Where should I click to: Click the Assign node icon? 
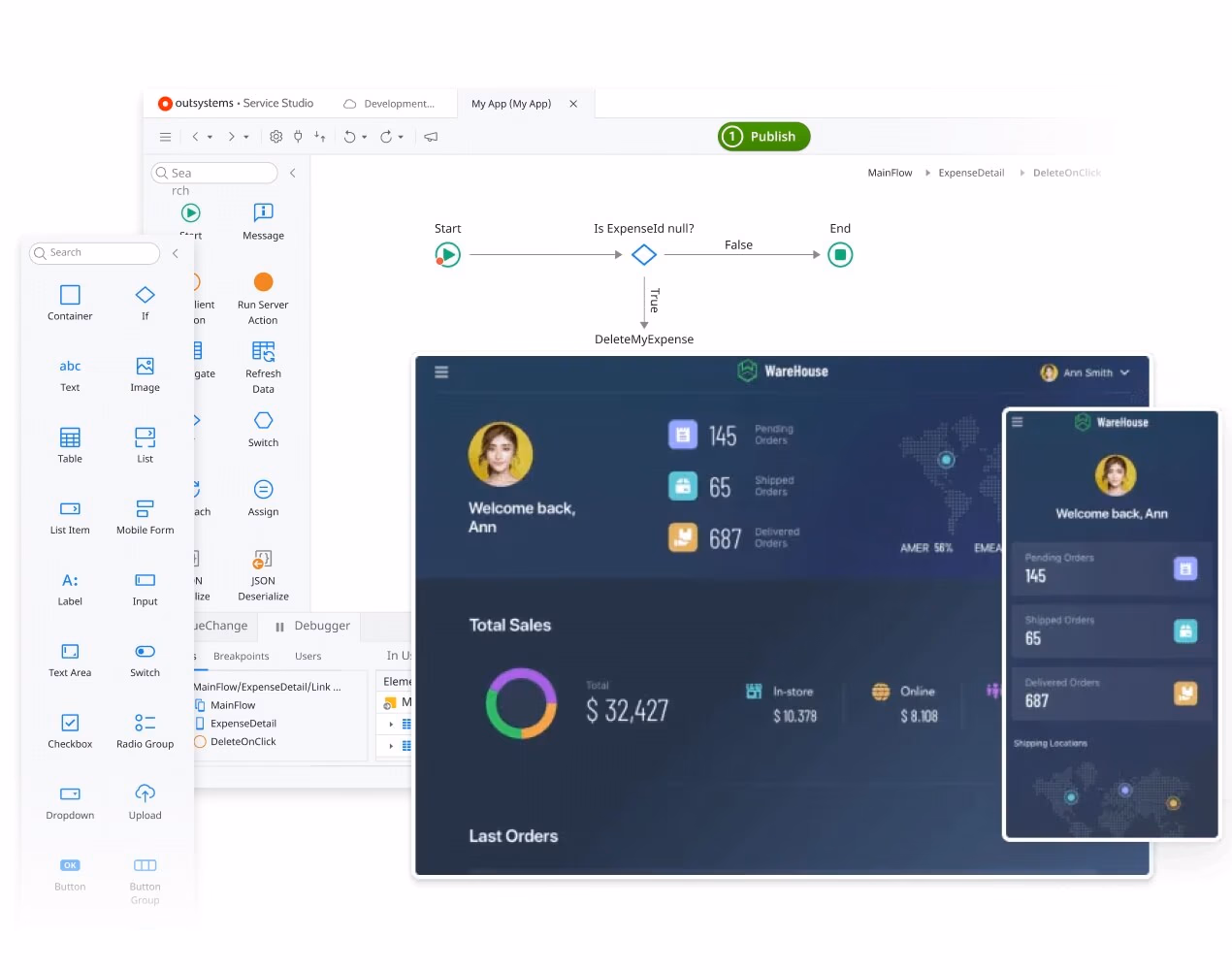(262, 490)
